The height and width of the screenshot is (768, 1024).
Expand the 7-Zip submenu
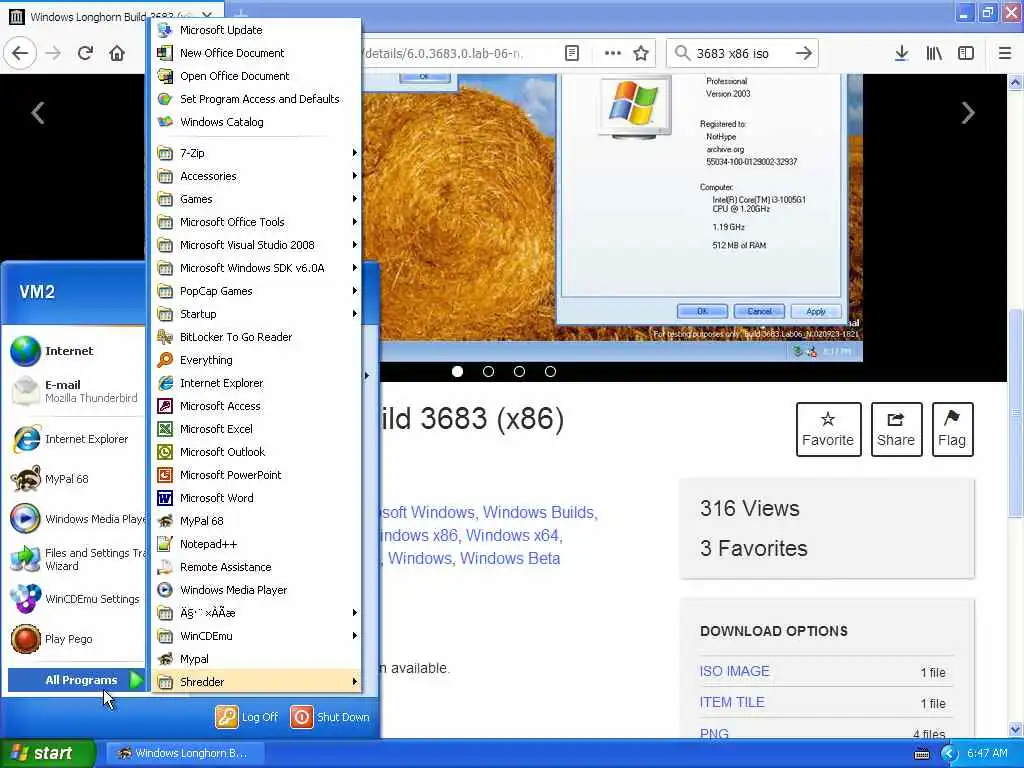(x=256, y=153)
